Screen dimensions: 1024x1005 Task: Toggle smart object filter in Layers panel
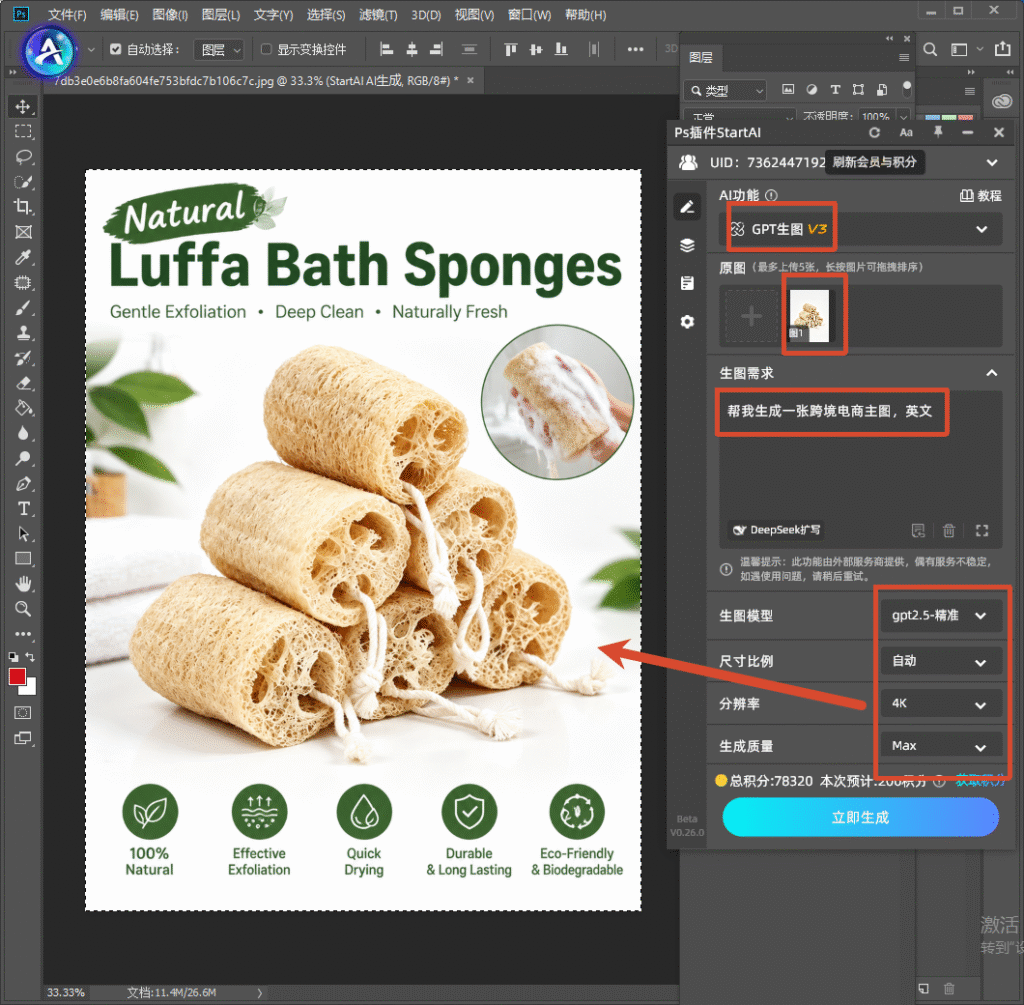[x=882, y=89]
